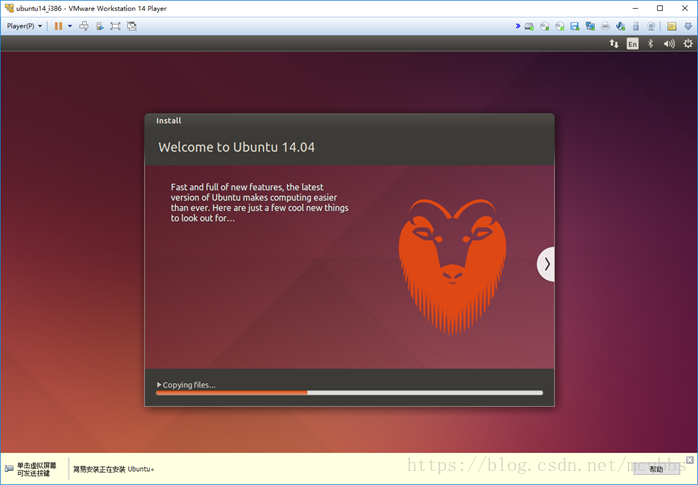Click the webcam device icon

(x=651, y=26)
